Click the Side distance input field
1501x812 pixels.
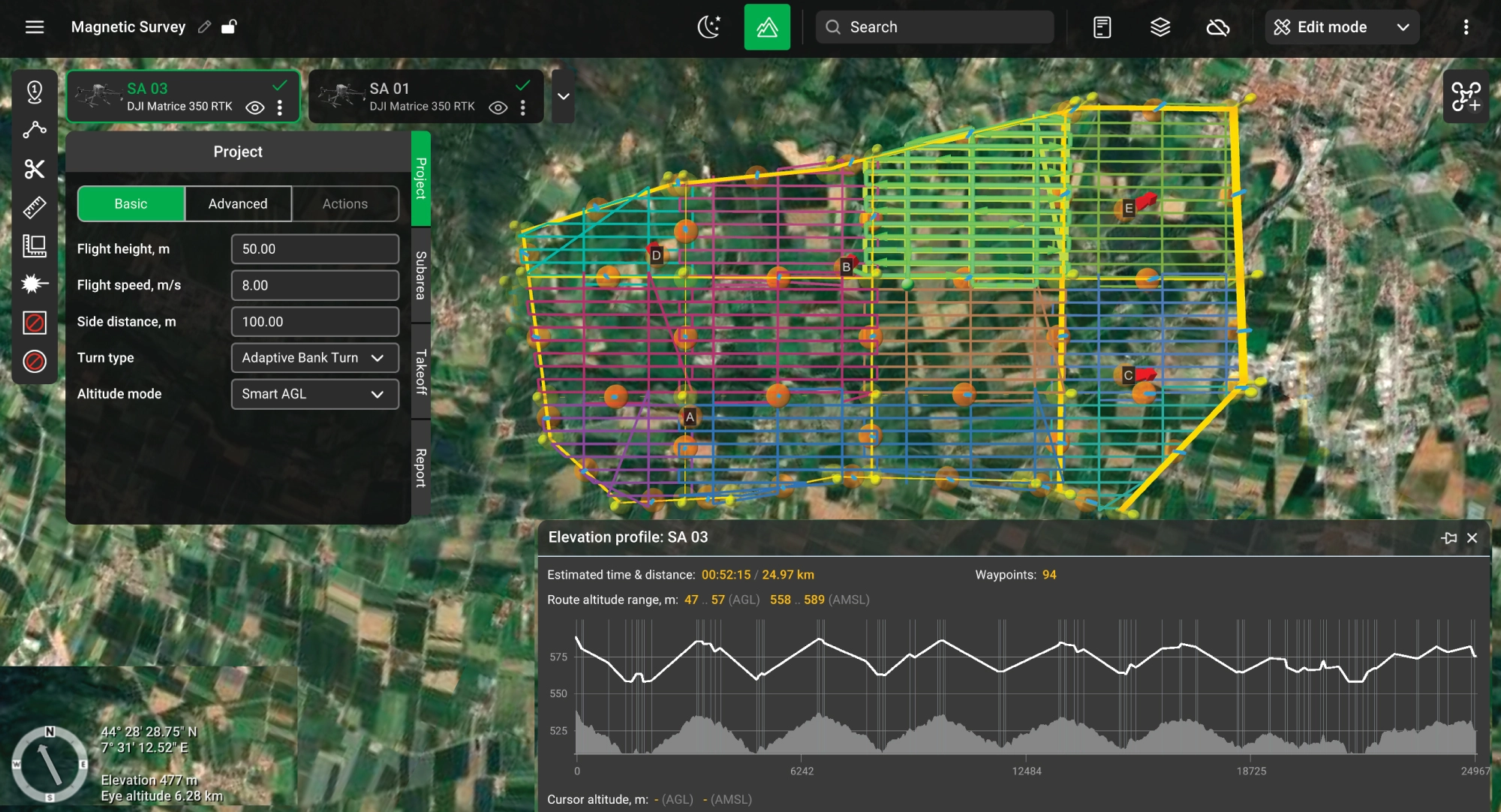(x=314, y=321)
